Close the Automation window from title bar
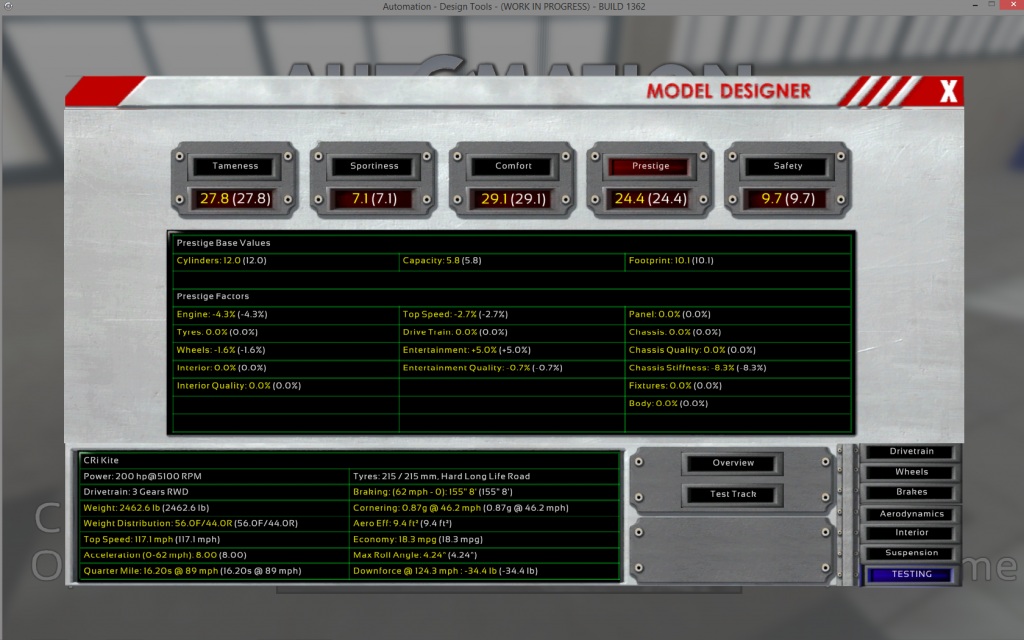1024x640 pixels. (1013, 5)
